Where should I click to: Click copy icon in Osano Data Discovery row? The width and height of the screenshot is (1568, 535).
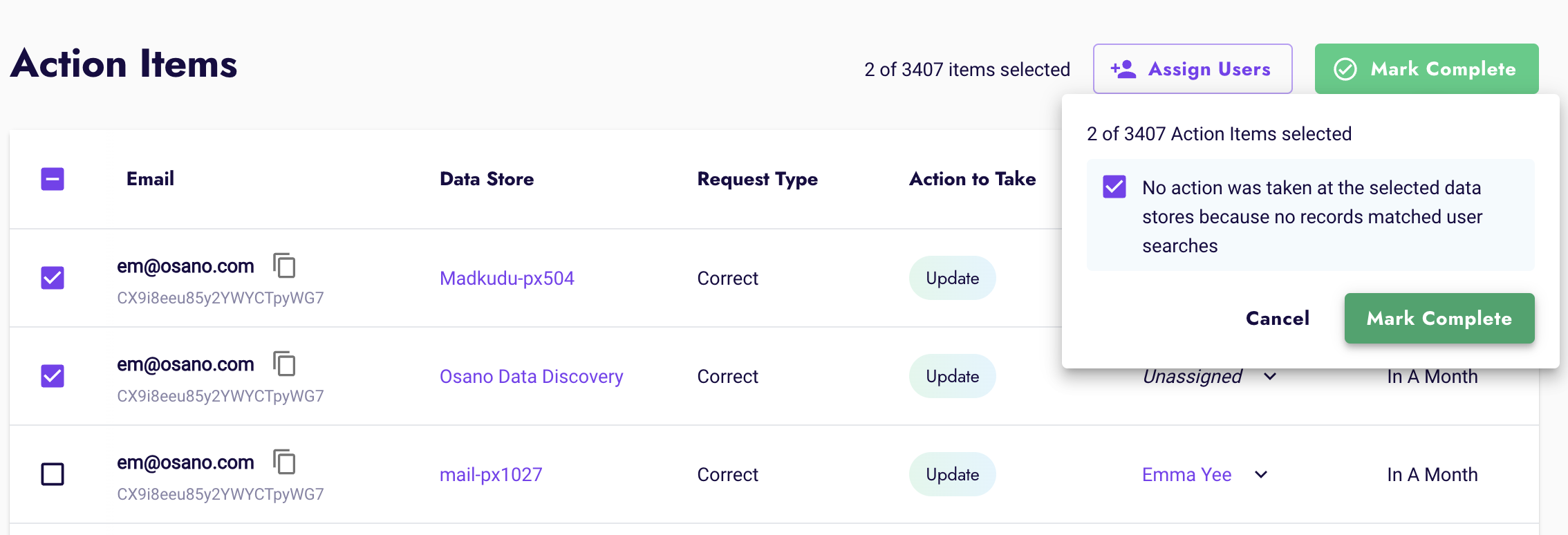[284, 364]
